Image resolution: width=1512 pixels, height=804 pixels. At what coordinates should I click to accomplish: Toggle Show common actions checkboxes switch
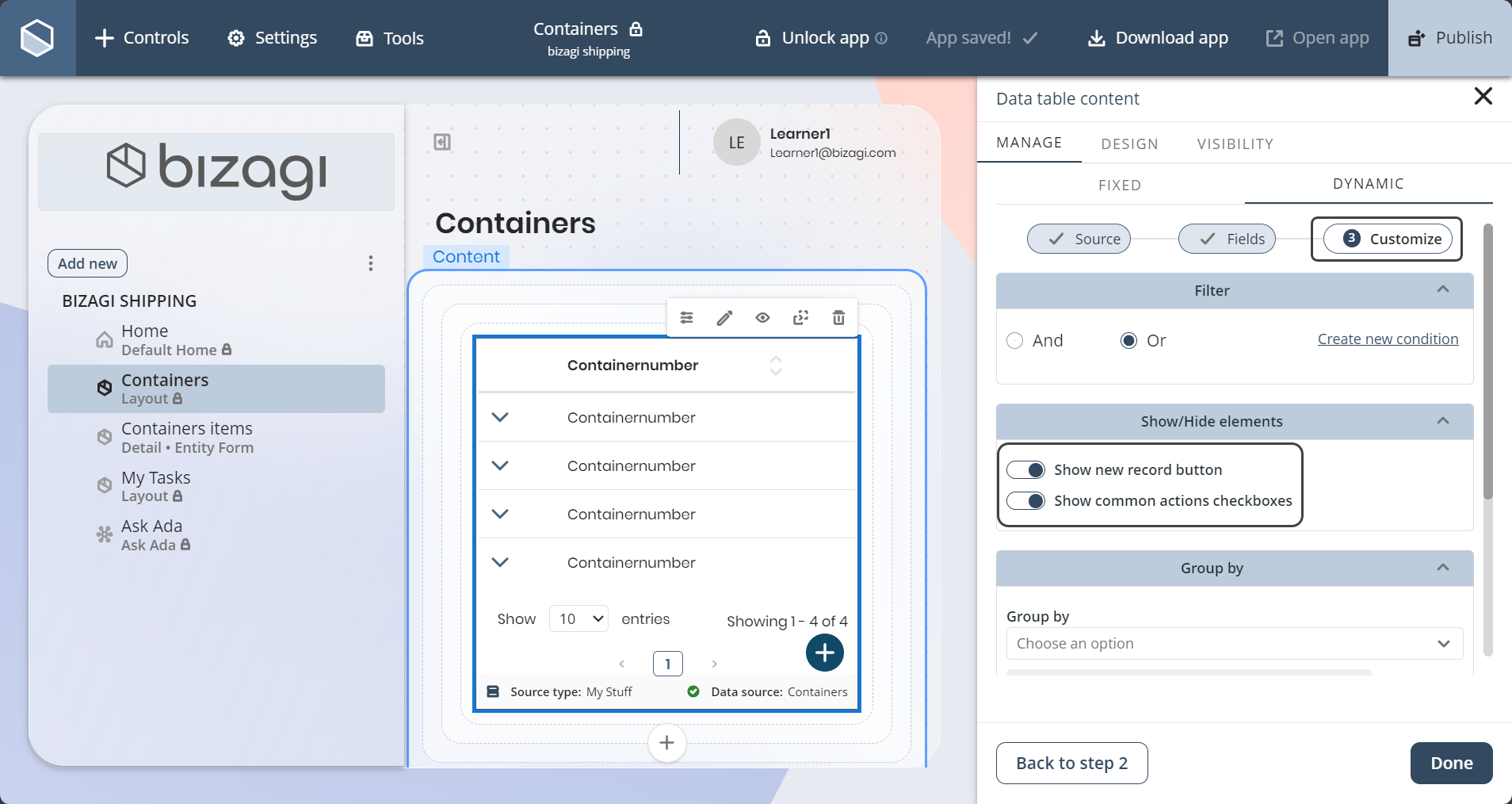1026,501
